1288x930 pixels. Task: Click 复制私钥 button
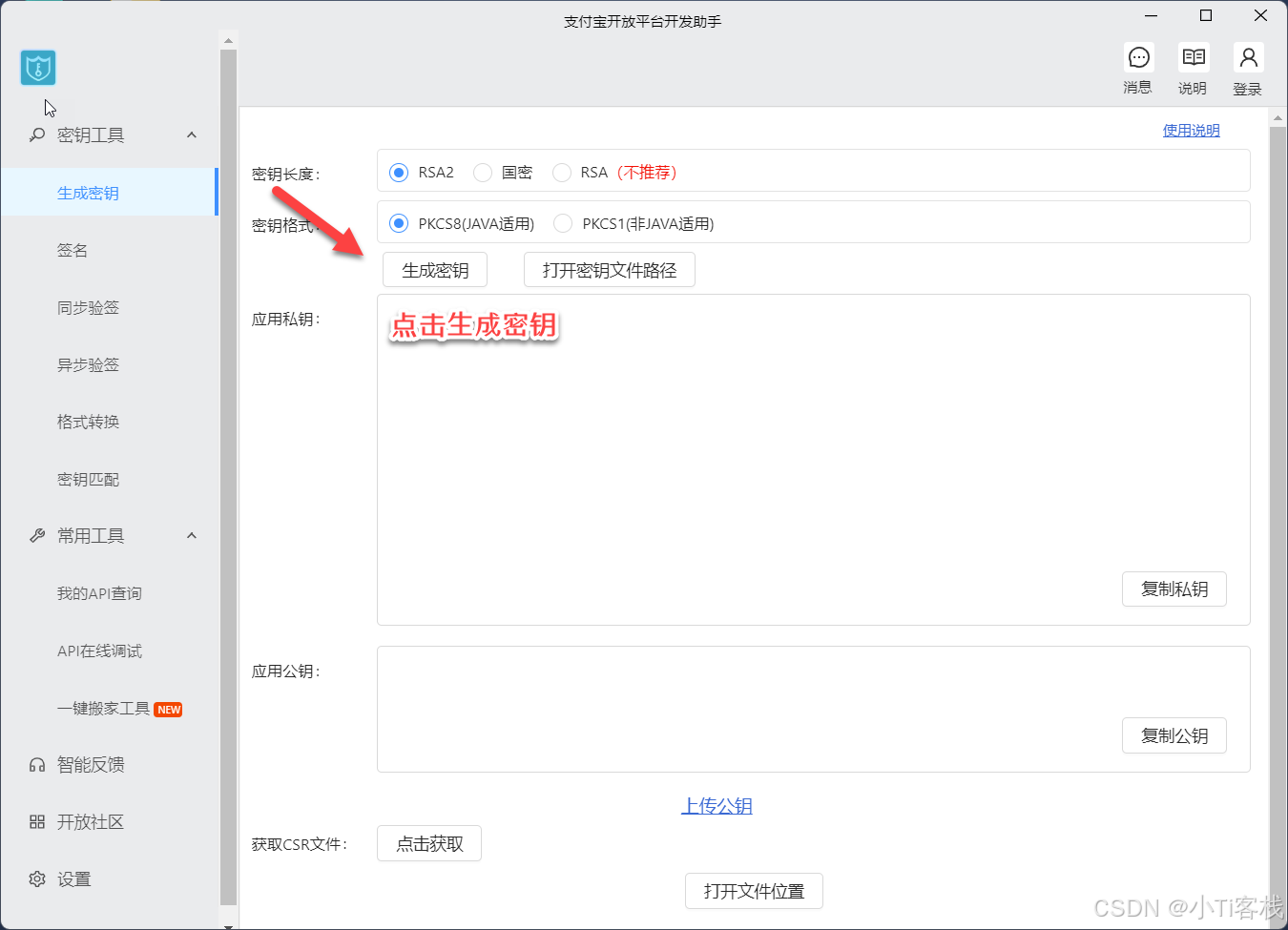[x=1174, y=589]
